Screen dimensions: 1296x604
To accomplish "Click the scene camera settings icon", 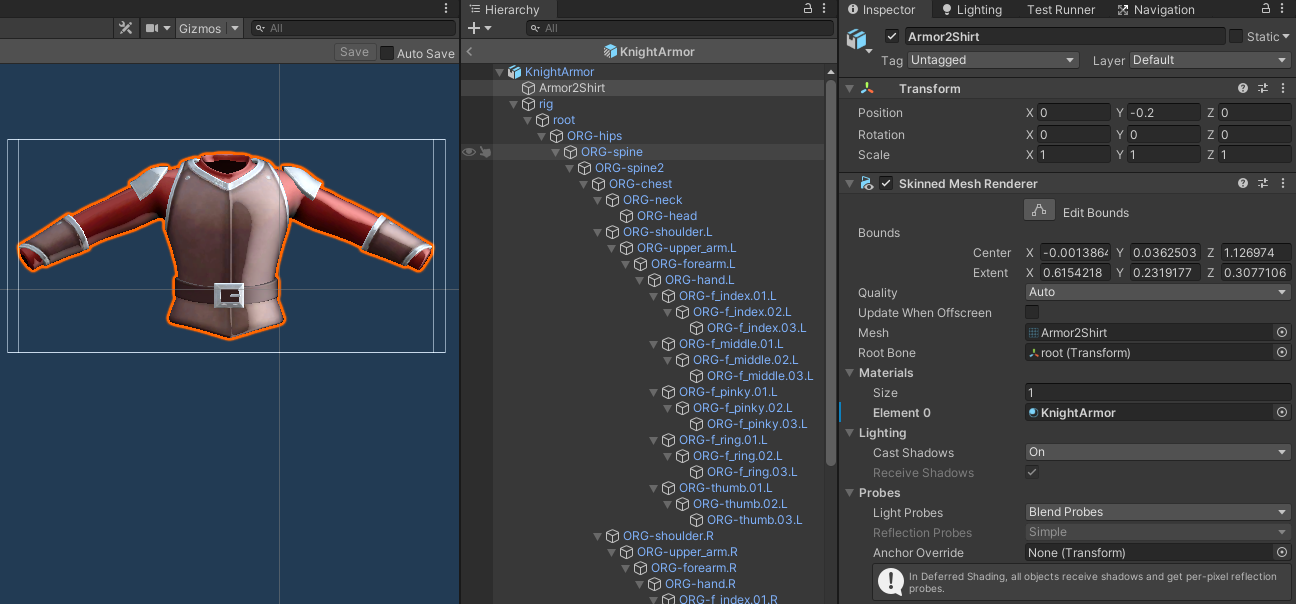I will [x=152, y=28].
